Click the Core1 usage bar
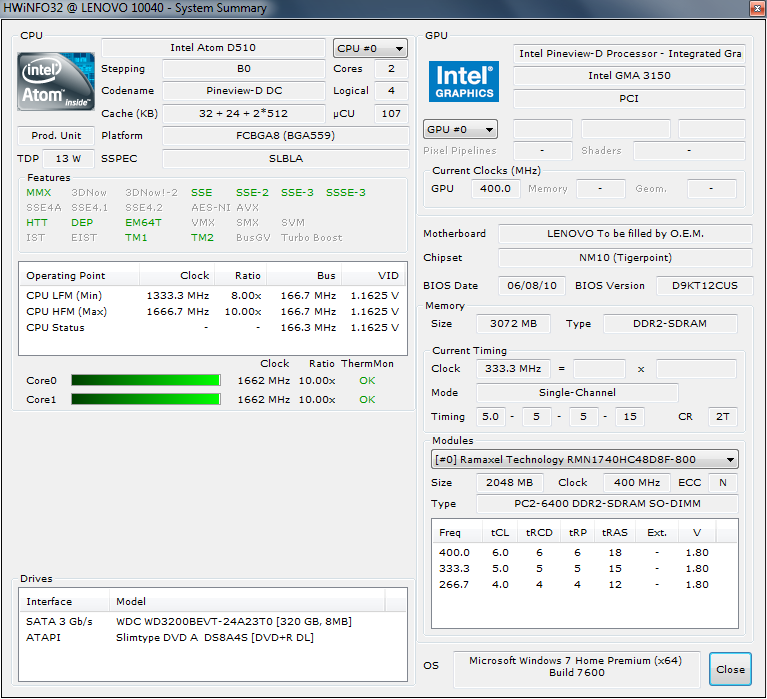 145,399
